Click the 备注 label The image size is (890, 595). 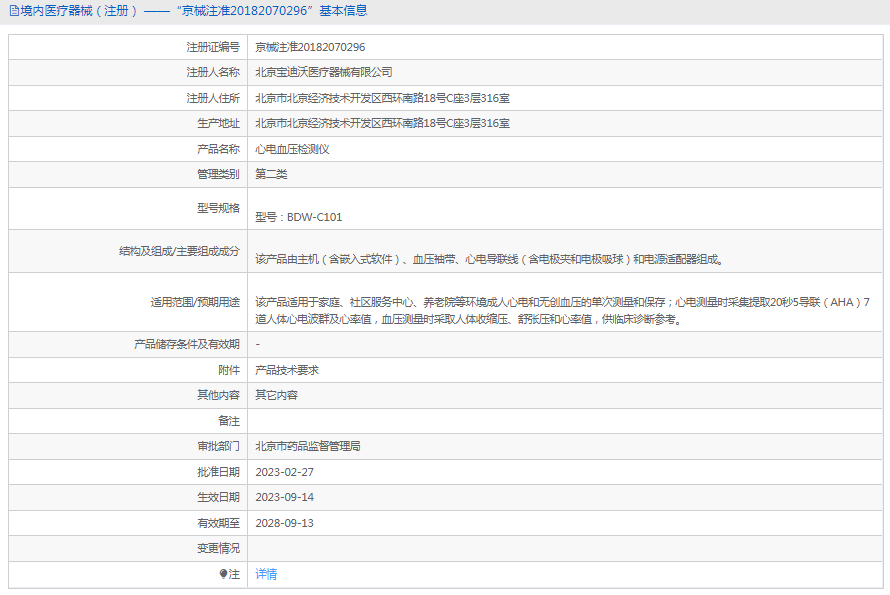(x=229, y=421)
